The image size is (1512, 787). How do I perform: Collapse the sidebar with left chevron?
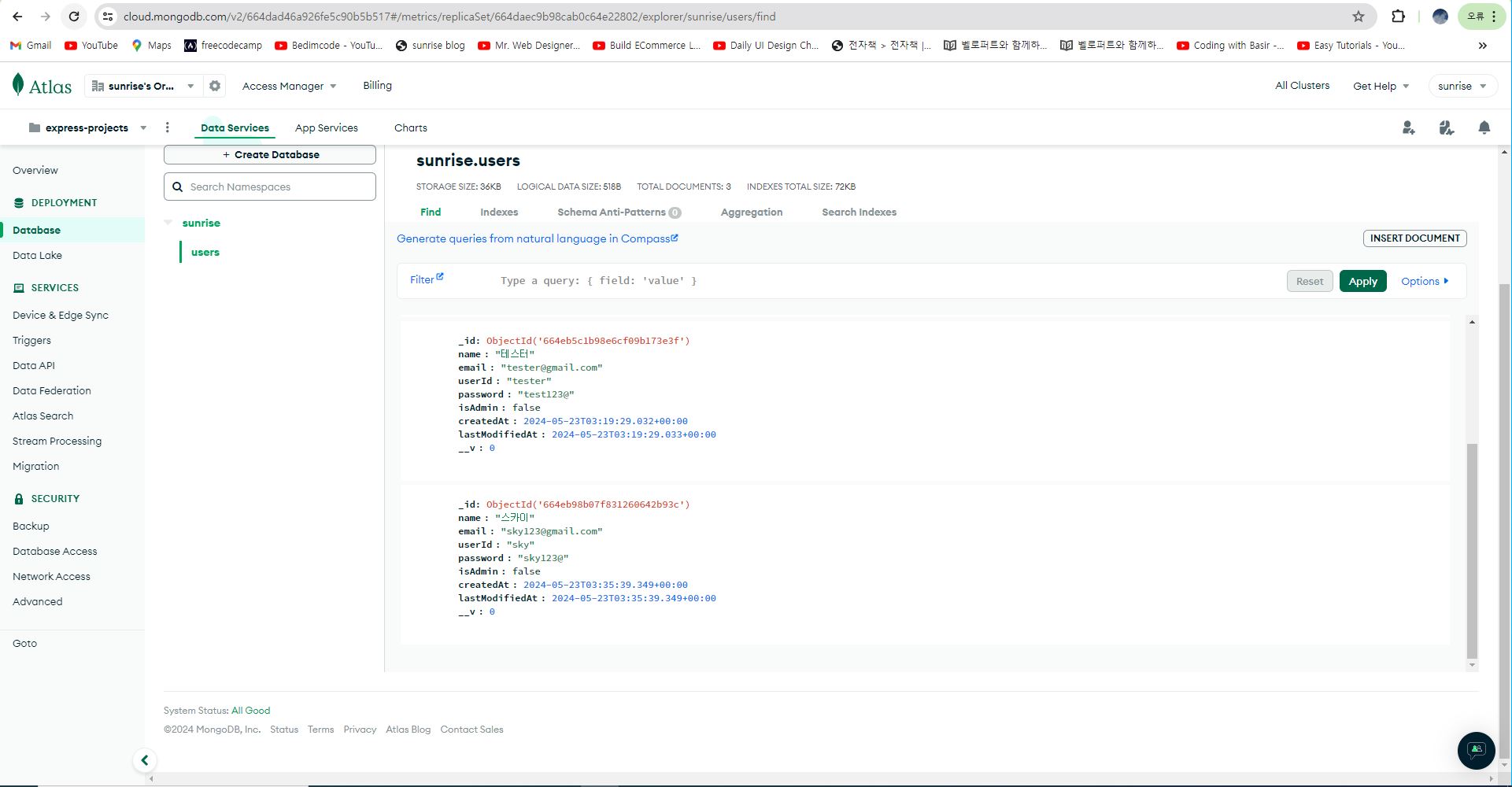[144, 759]
